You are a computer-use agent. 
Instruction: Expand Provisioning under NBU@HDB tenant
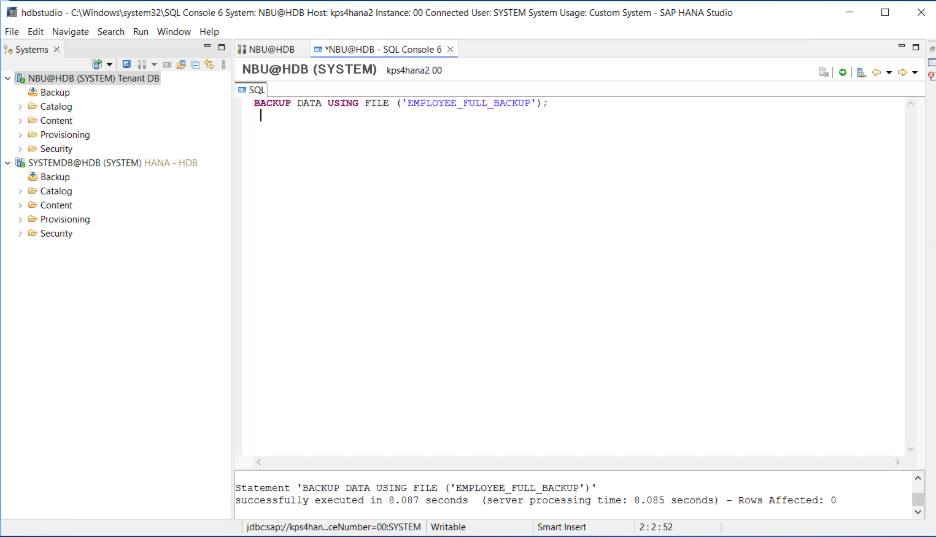20,135
